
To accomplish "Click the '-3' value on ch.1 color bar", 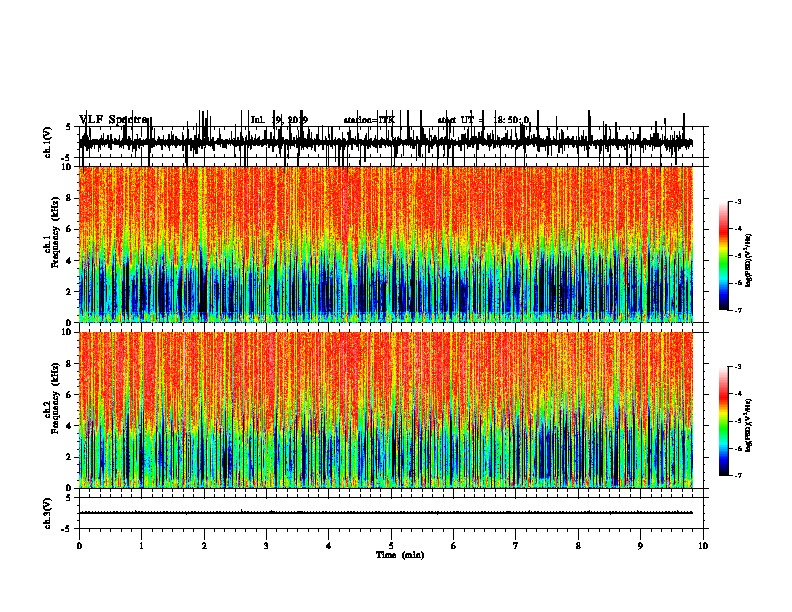I will 737,201.
